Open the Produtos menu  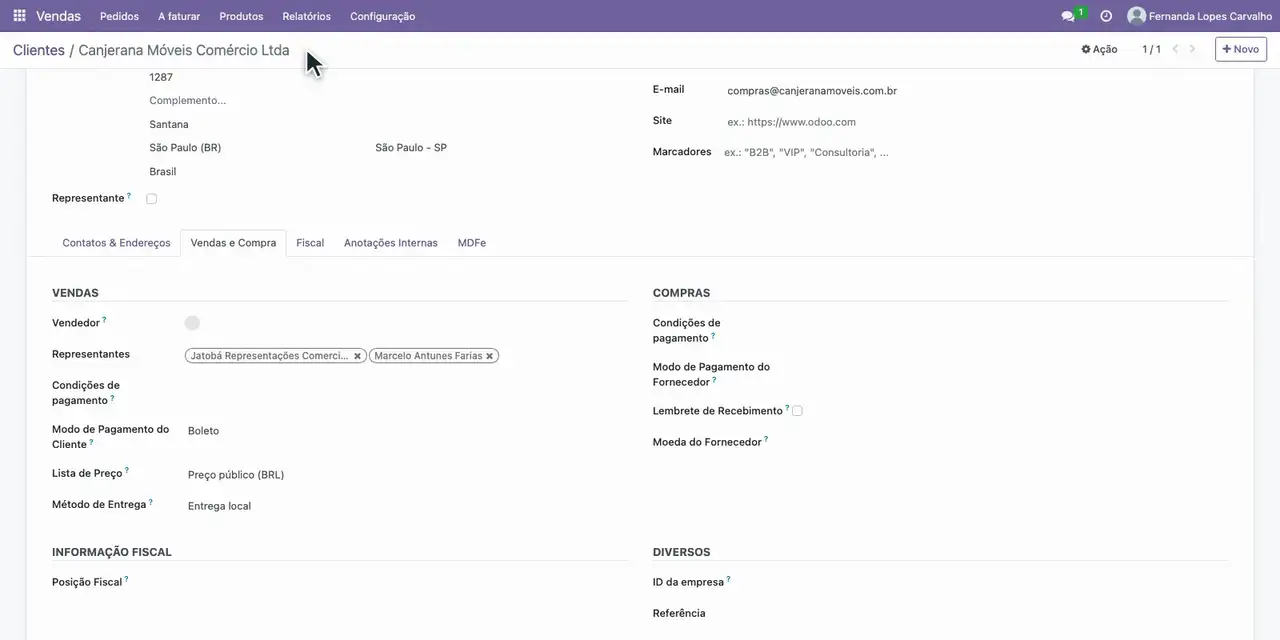(241, 16)
